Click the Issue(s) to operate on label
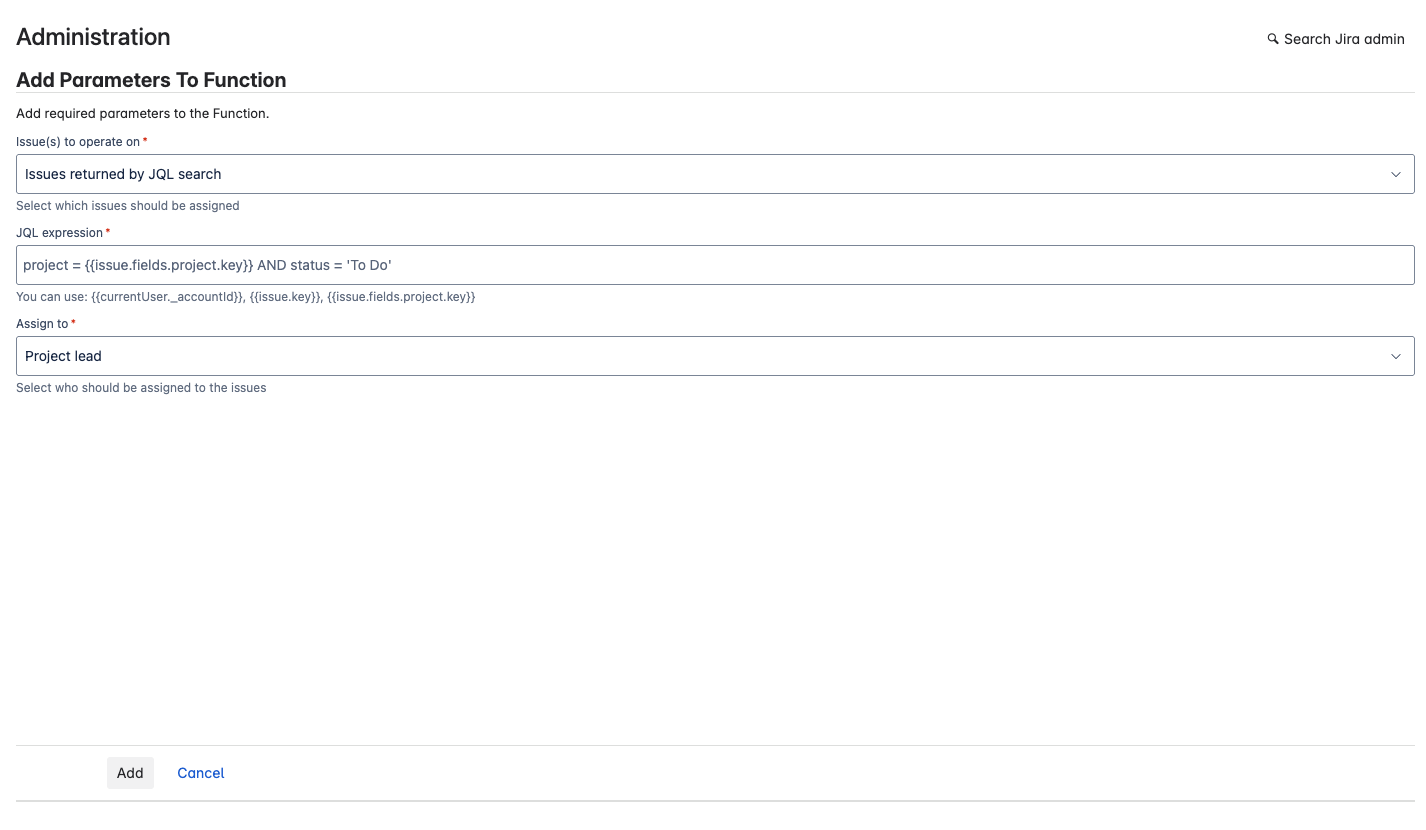Screen dimensions: 1426x830 tap(78, 141)
